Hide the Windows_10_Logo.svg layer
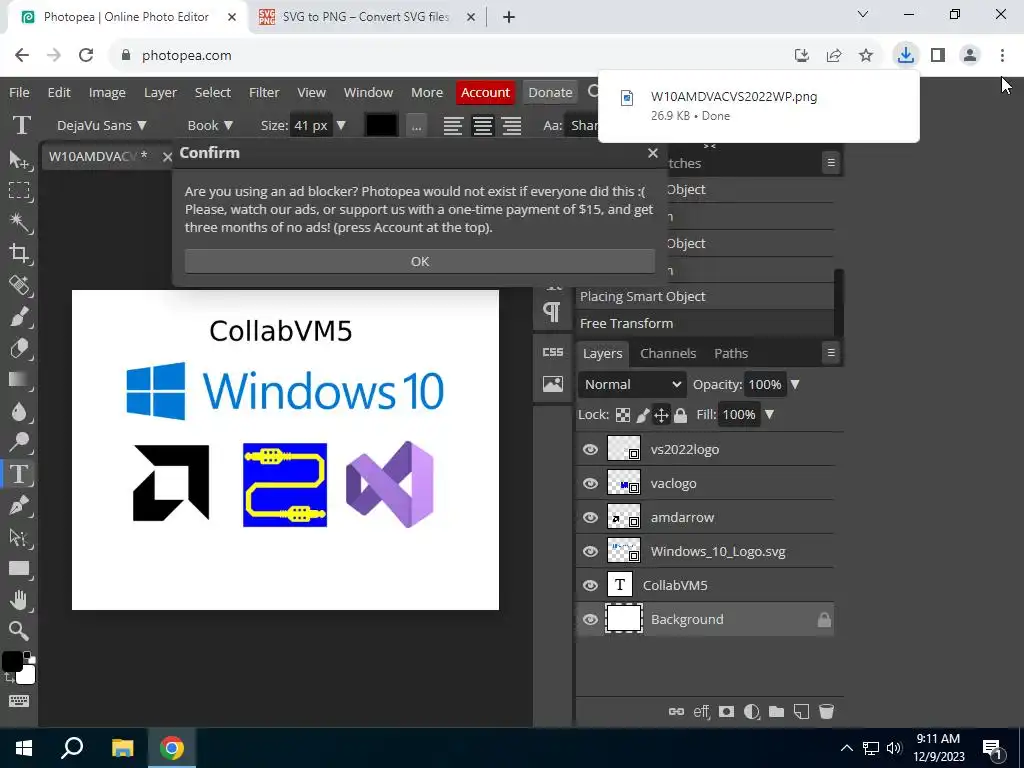 (x=590, y=551)
